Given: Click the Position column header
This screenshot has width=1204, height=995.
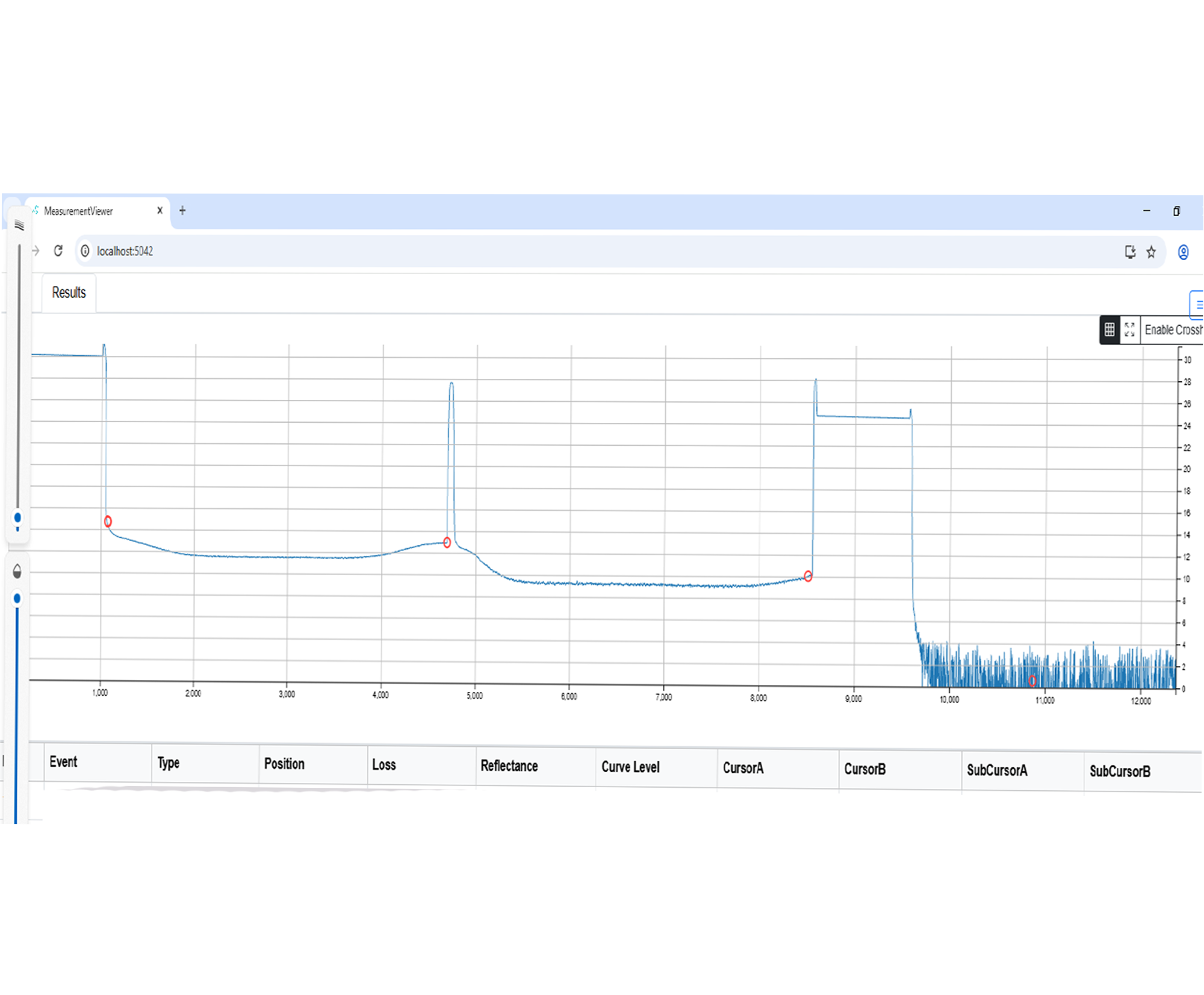Looking at the screenshot, I should pos(284,764).
